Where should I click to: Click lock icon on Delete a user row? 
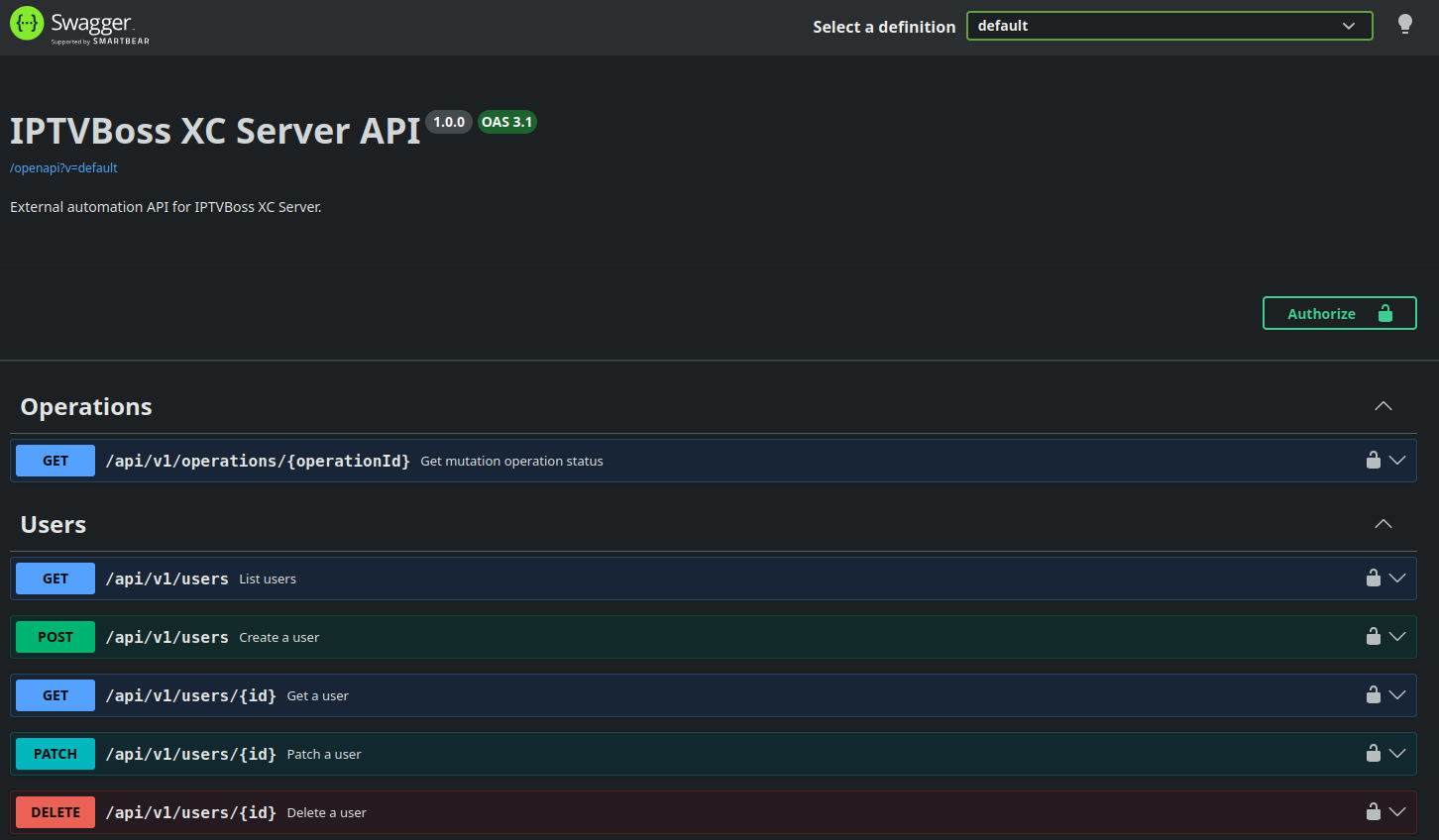pyautogui.click(x=1374, y=811)
